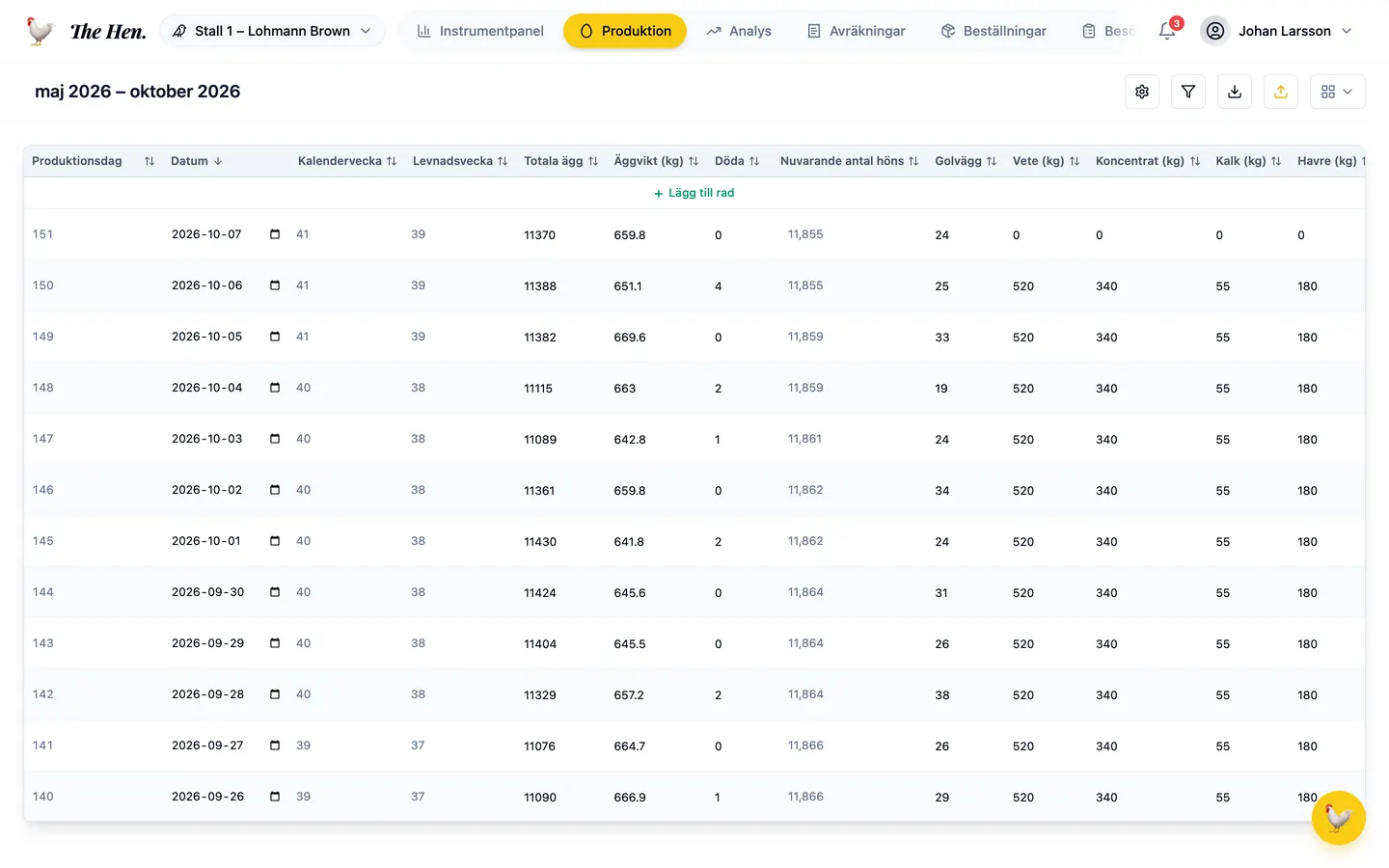Image resolution: width=1389 pixels, height=868 pixels.
Task: Expand the grid view layout dropdown
Action: [1338, 92]
